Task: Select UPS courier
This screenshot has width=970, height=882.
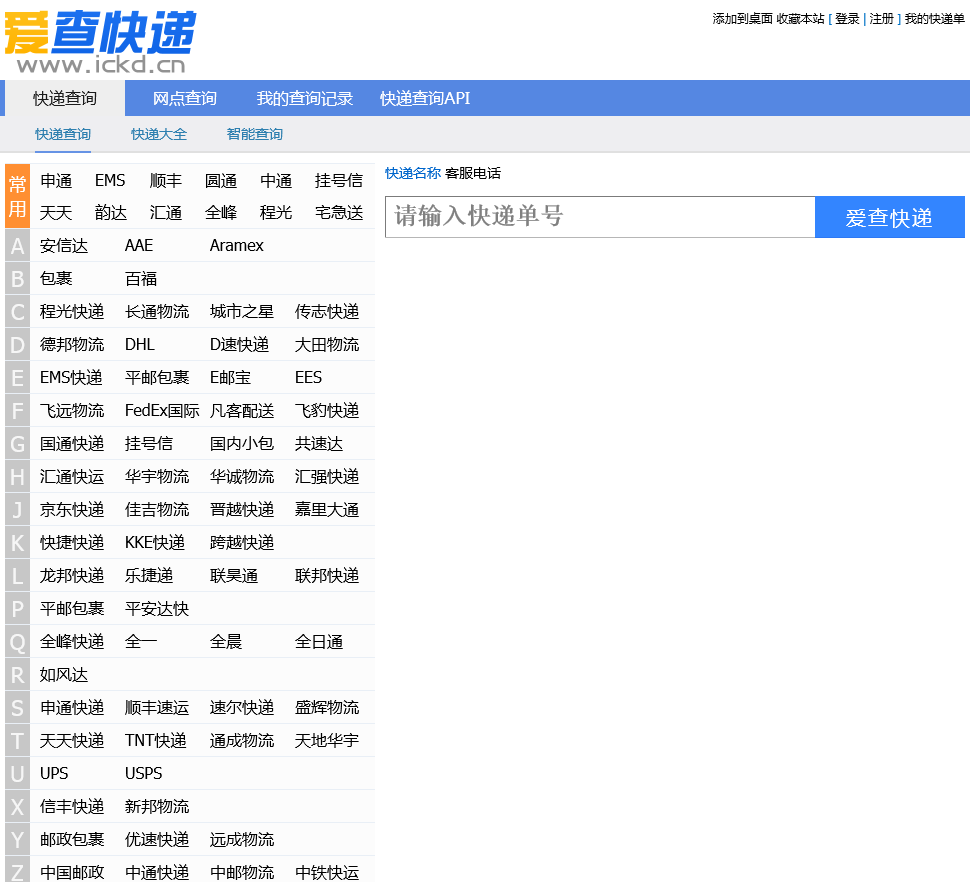Action: pyautogui.click(x=54, y=774)
